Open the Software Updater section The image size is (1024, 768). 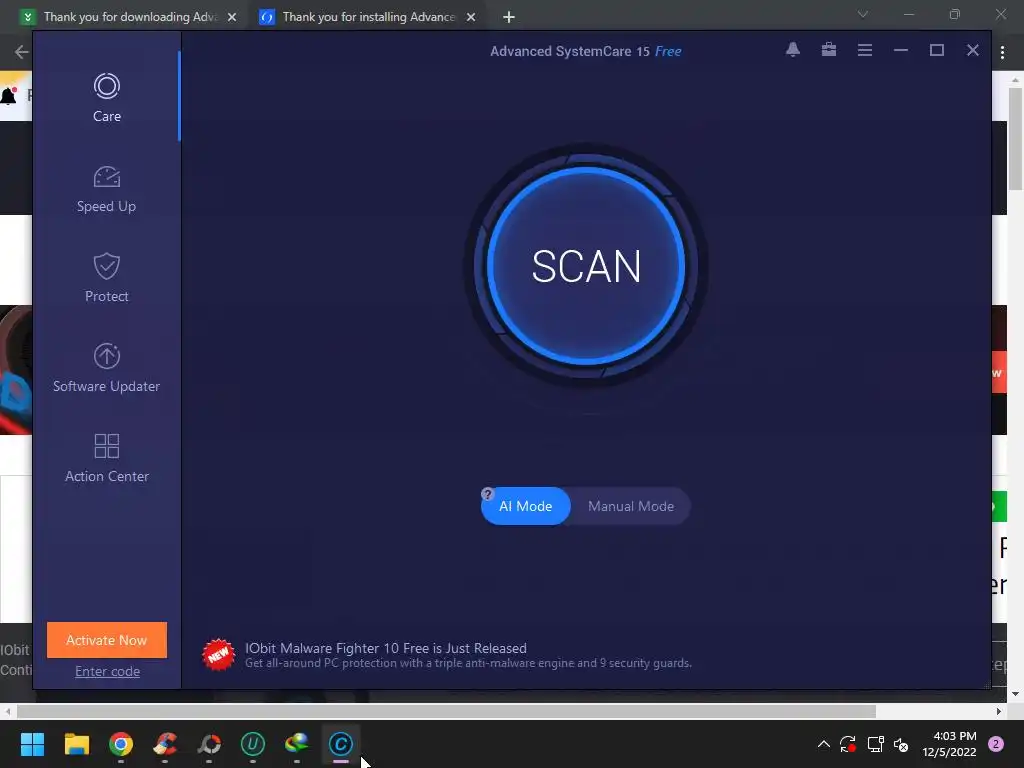106,368
